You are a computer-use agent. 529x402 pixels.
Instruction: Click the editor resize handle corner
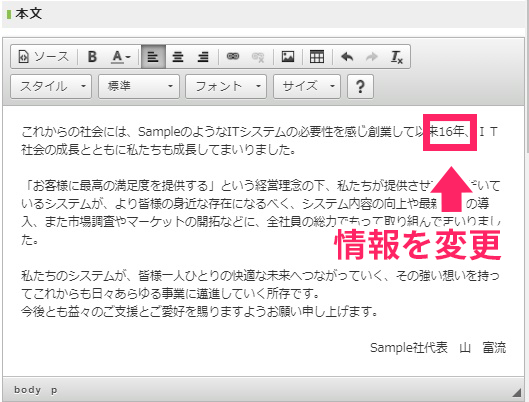click(517, 393)
